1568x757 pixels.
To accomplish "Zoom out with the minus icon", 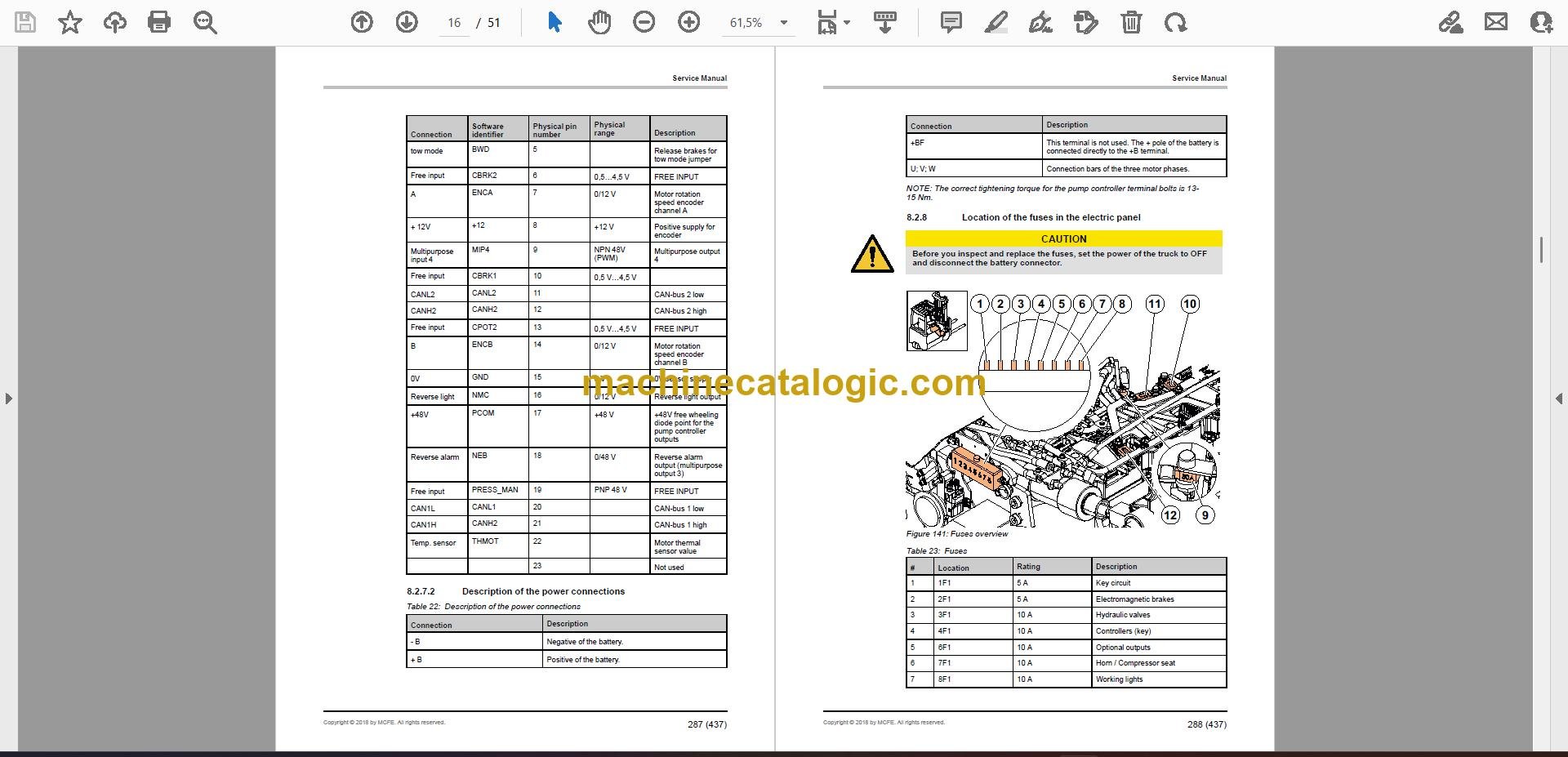I will (x=644, y=22).
